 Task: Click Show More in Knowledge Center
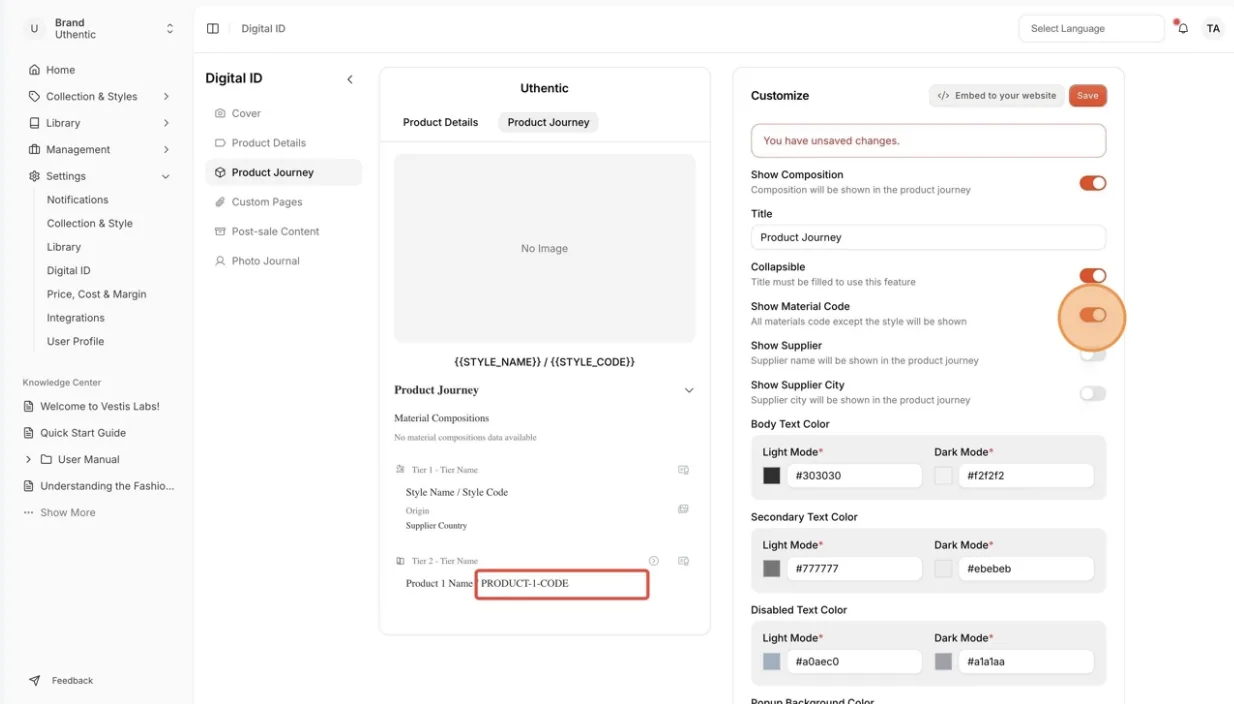coord(68,513)
